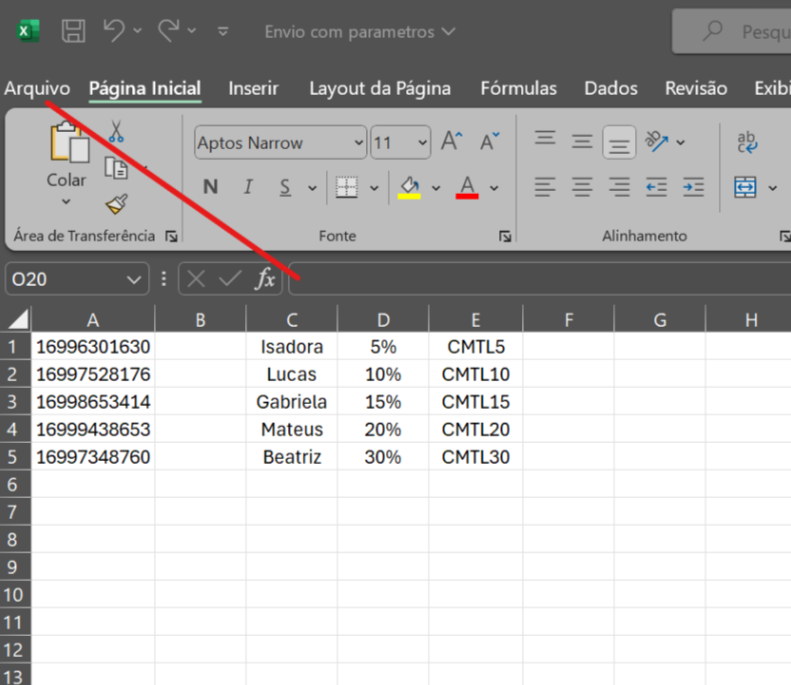Open merge cells dropdown arrow
This screenshot has width=791, height=685.
tap(772, 188)
